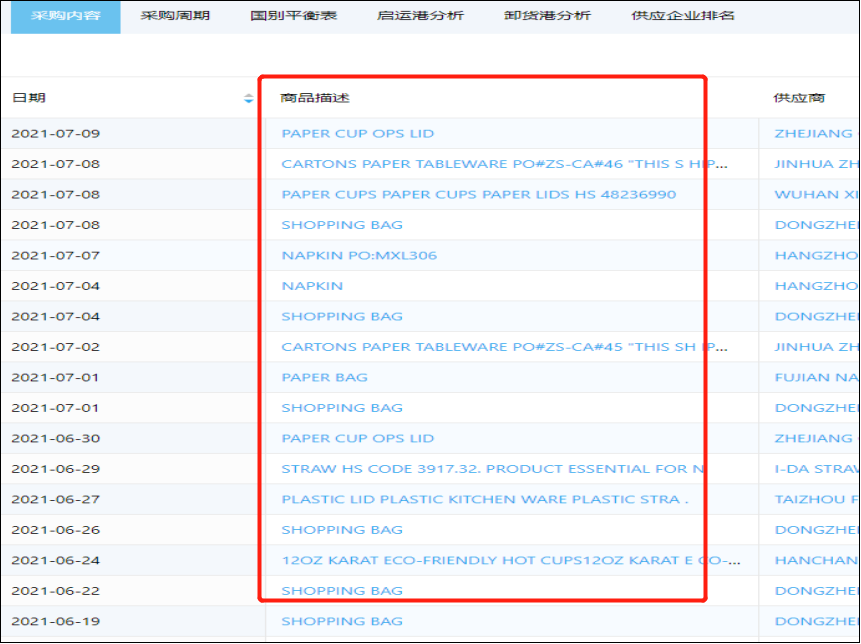Open the 卸货港分析 tab

[547, 16]
